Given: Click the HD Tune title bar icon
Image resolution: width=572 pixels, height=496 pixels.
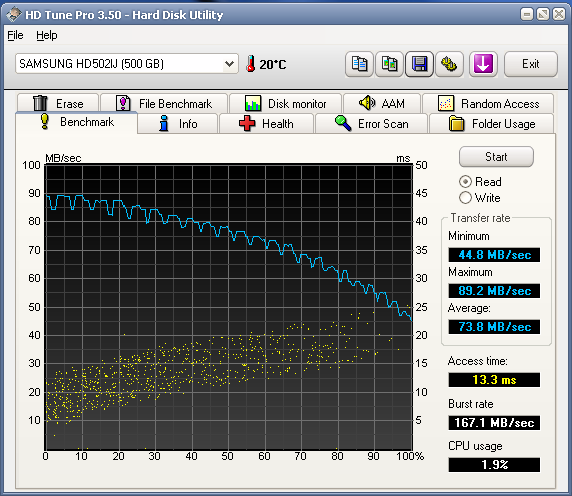Looking at the screenshot, I should click(14, 14).
